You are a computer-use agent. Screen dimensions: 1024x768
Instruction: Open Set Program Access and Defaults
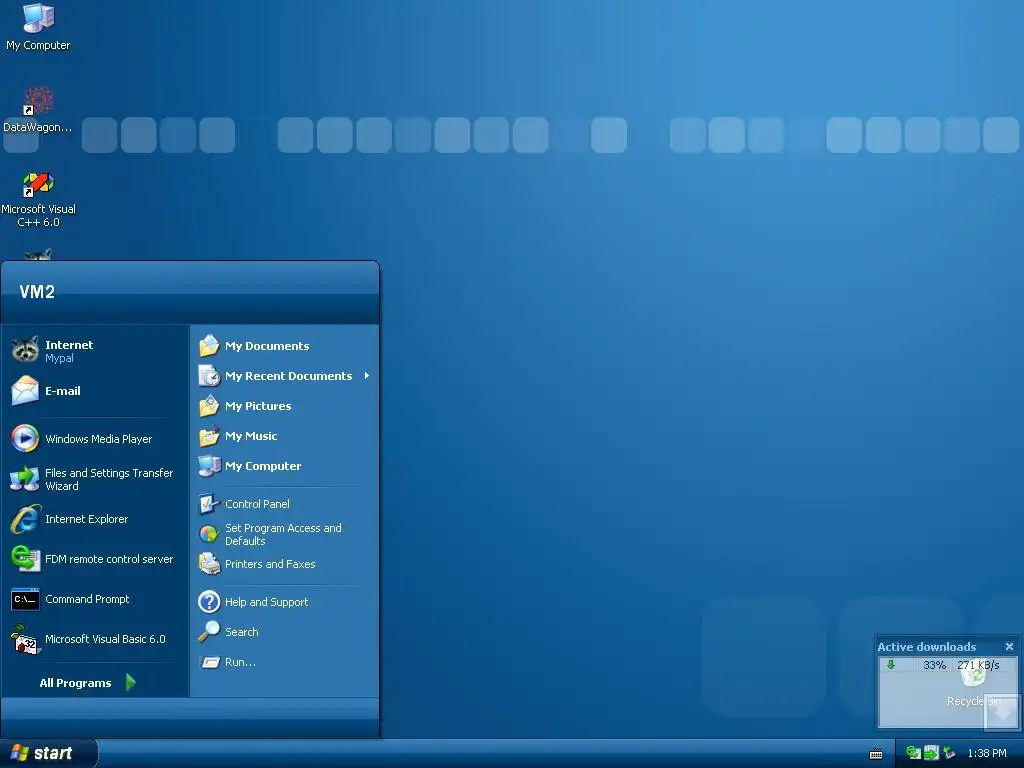(x=285, y=534)
